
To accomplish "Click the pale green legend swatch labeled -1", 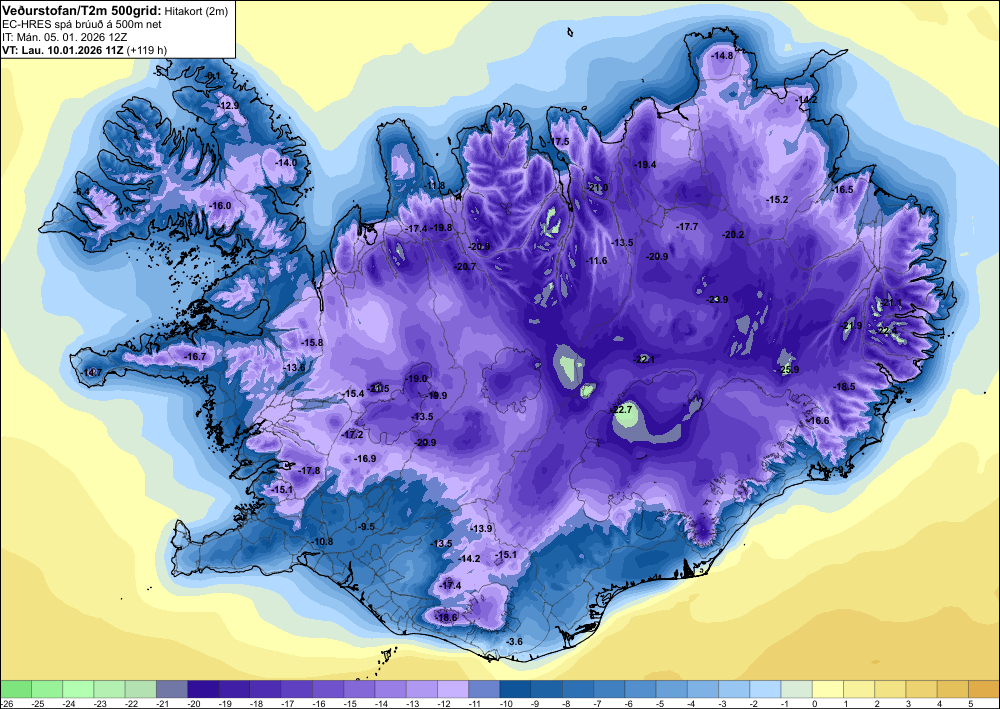I will click(x=797, y=689).
